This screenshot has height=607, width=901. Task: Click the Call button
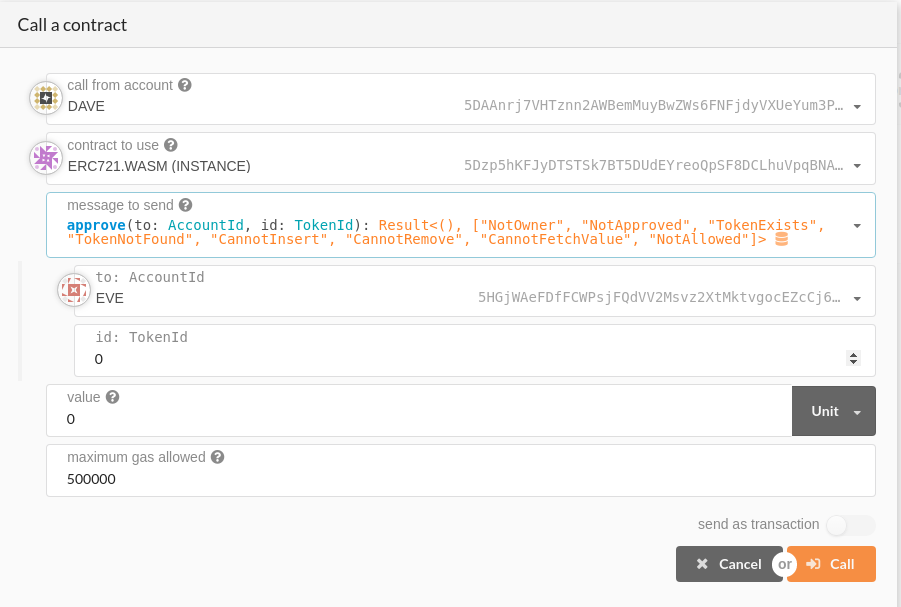pyautogui.click(x=832, y=563)
